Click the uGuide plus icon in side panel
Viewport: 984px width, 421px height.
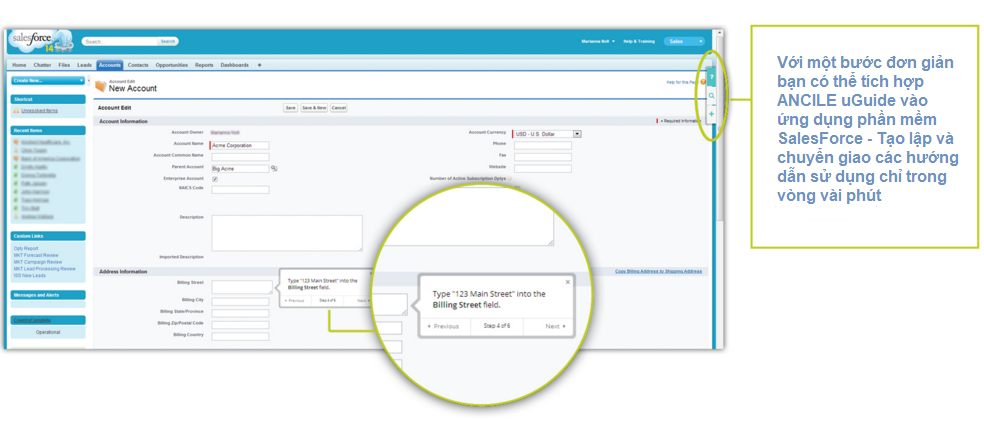click(x=712, y=114)
